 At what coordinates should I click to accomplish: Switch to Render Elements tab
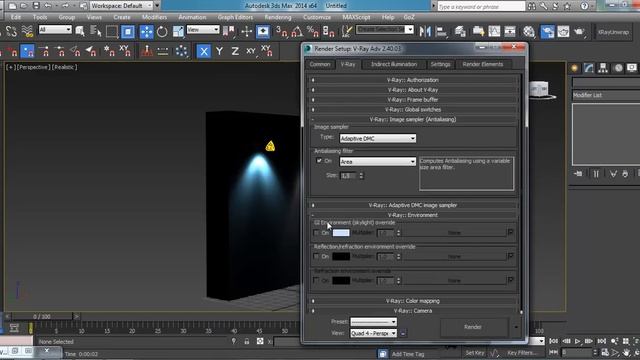(x=482, y=64)
